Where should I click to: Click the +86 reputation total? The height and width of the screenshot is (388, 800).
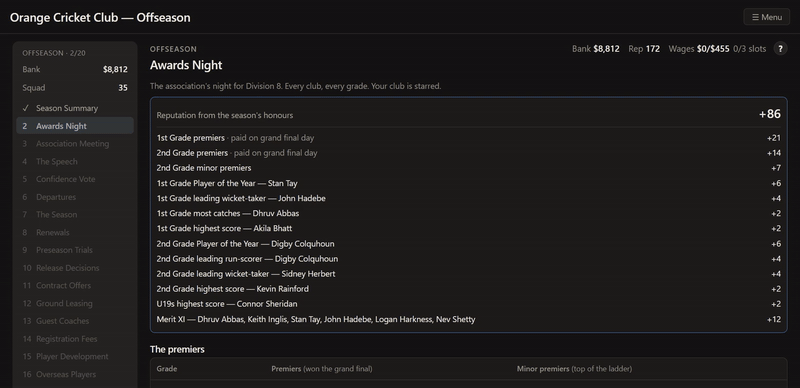tap(770, 114)
